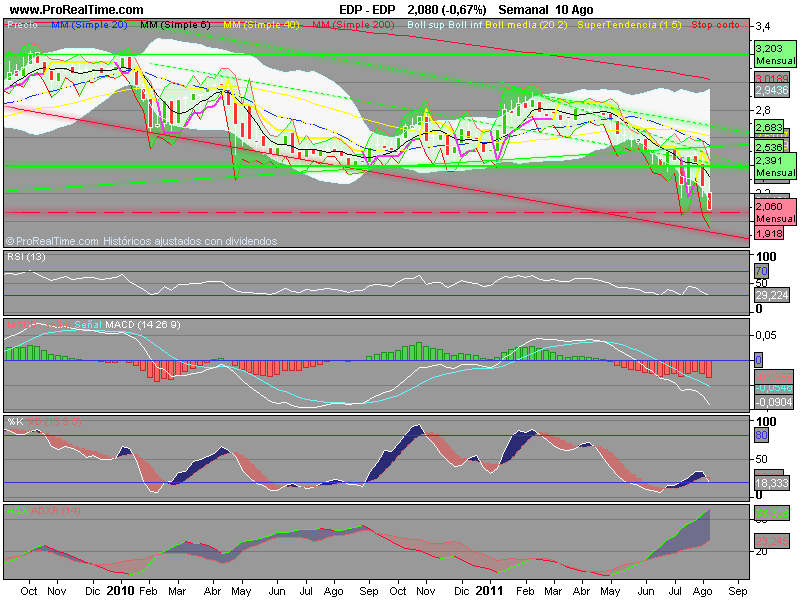Click the Semanal timeframe label in title
The image size is (800, 600).
523,10
